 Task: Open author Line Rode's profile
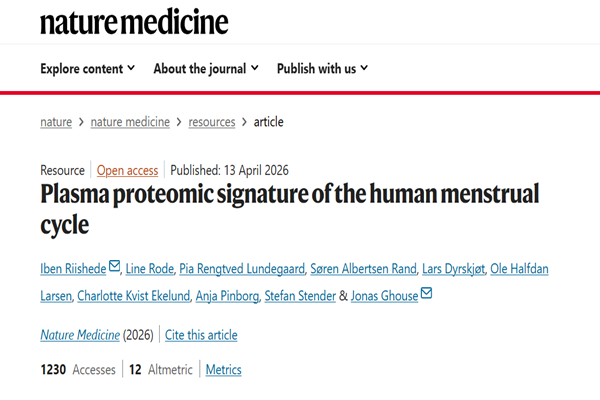coord(150,267)
